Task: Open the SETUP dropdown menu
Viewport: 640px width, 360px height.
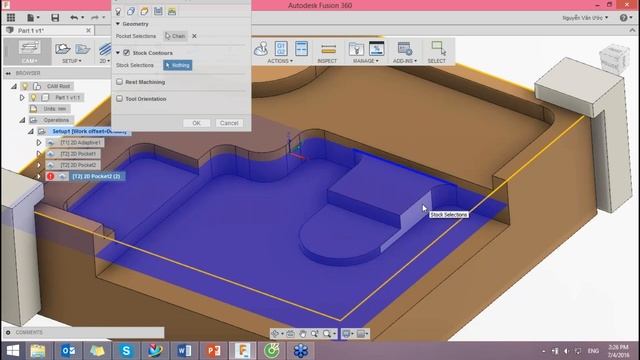Action: pos(71,61)
